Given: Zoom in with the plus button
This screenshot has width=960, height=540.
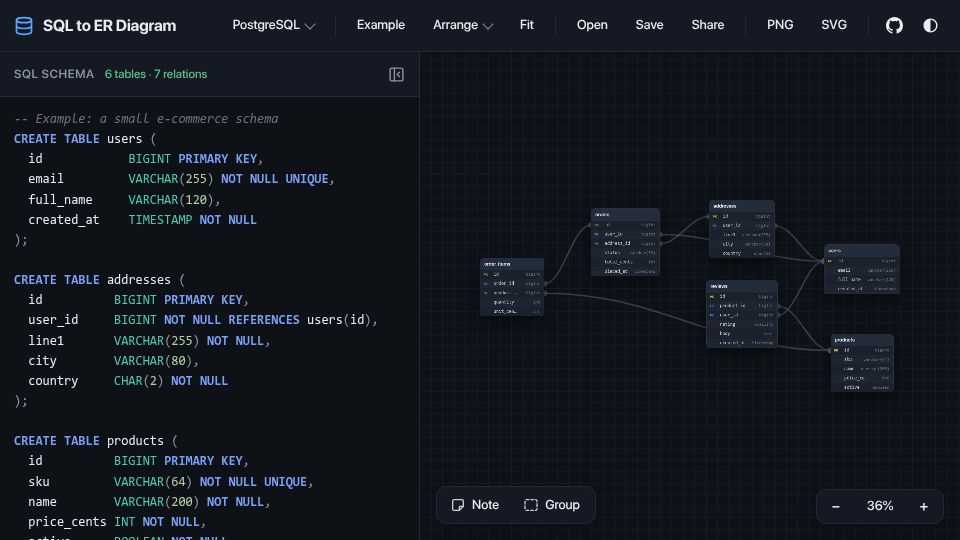Looking at the screenshot, I should pyautogui.click(x=923, y=506).
